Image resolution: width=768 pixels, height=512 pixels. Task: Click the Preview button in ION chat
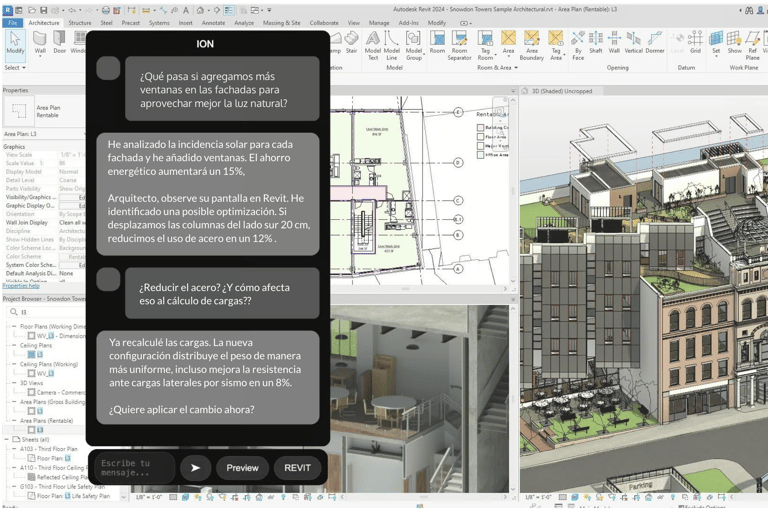pos(242,468)
